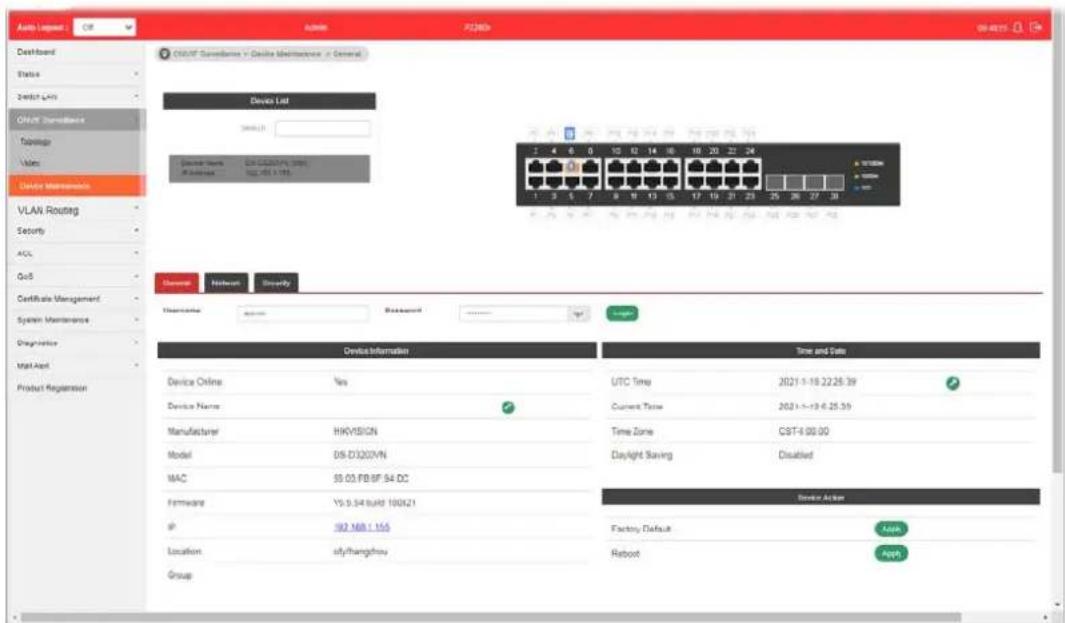The height and width of the screenshot is (623, 1065).
Task: Expand the Mail Alert menu
Action: (x=76, y=366)
